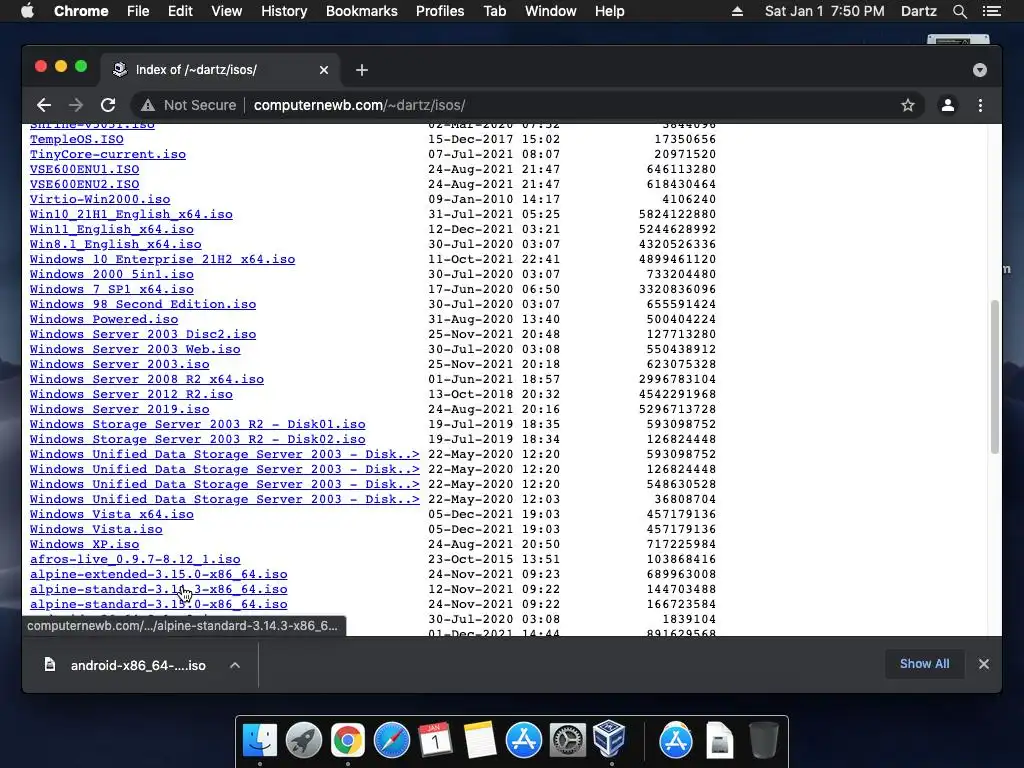
Task: Open Finder from the dock
Action: point(259,740)
